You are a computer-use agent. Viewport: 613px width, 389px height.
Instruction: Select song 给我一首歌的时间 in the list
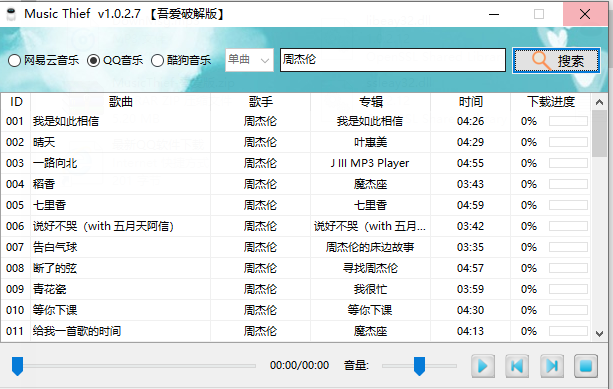(77, 331)
